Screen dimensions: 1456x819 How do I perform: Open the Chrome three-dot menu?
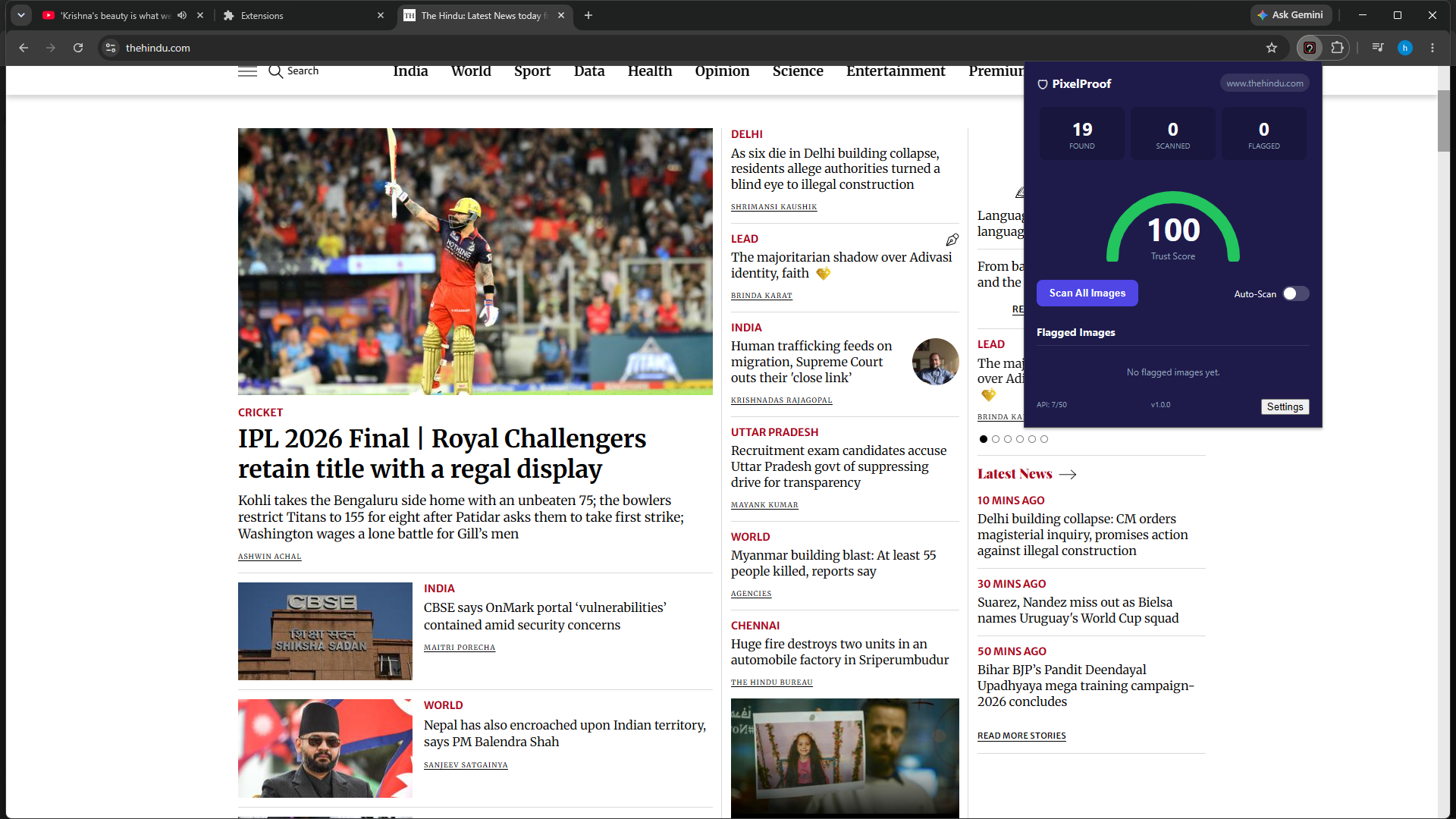tap(1432, 48)
